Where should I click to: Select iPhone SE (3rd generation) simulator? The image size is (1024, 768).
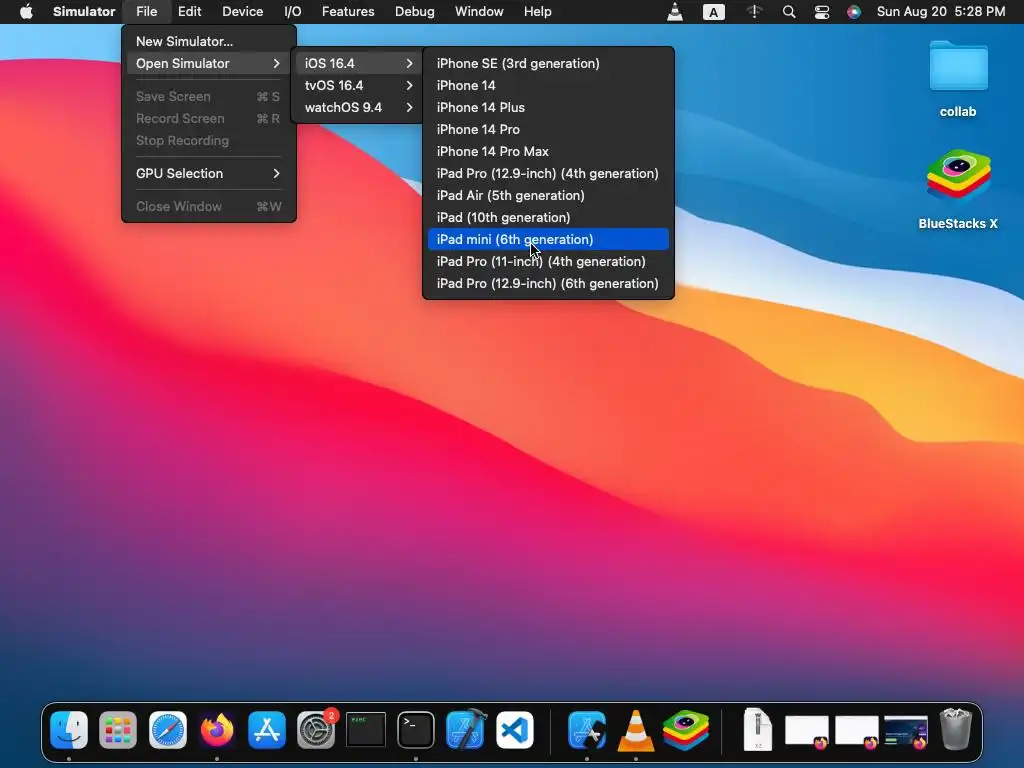pyautogui.click(x=549, y=63)
